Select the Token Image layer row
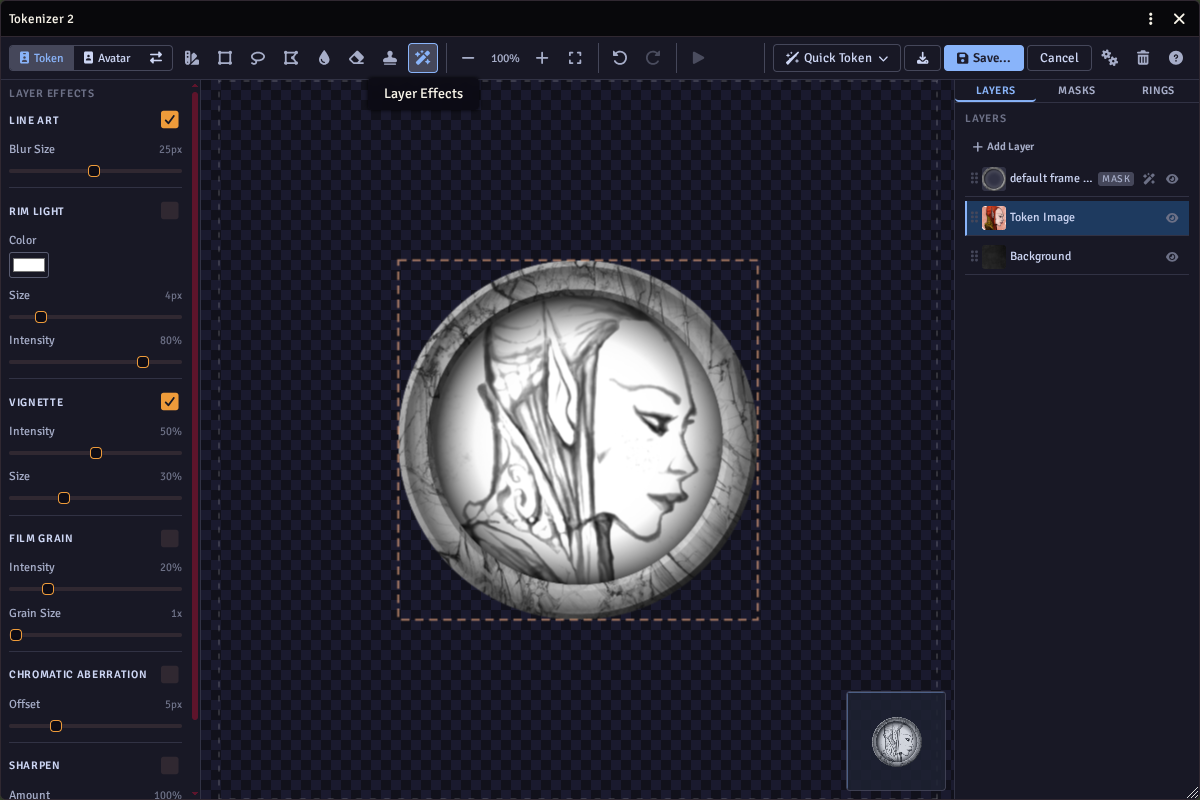Image resolution: width=1200 pixels, height=800 pixels. coord(1077,218)
